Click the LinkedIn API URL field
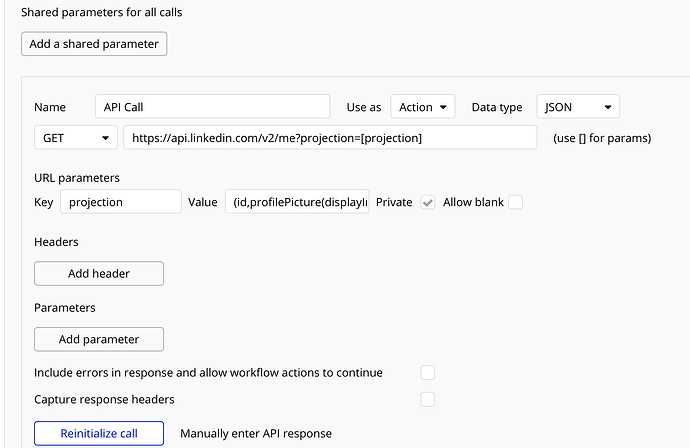 point(330,138)
